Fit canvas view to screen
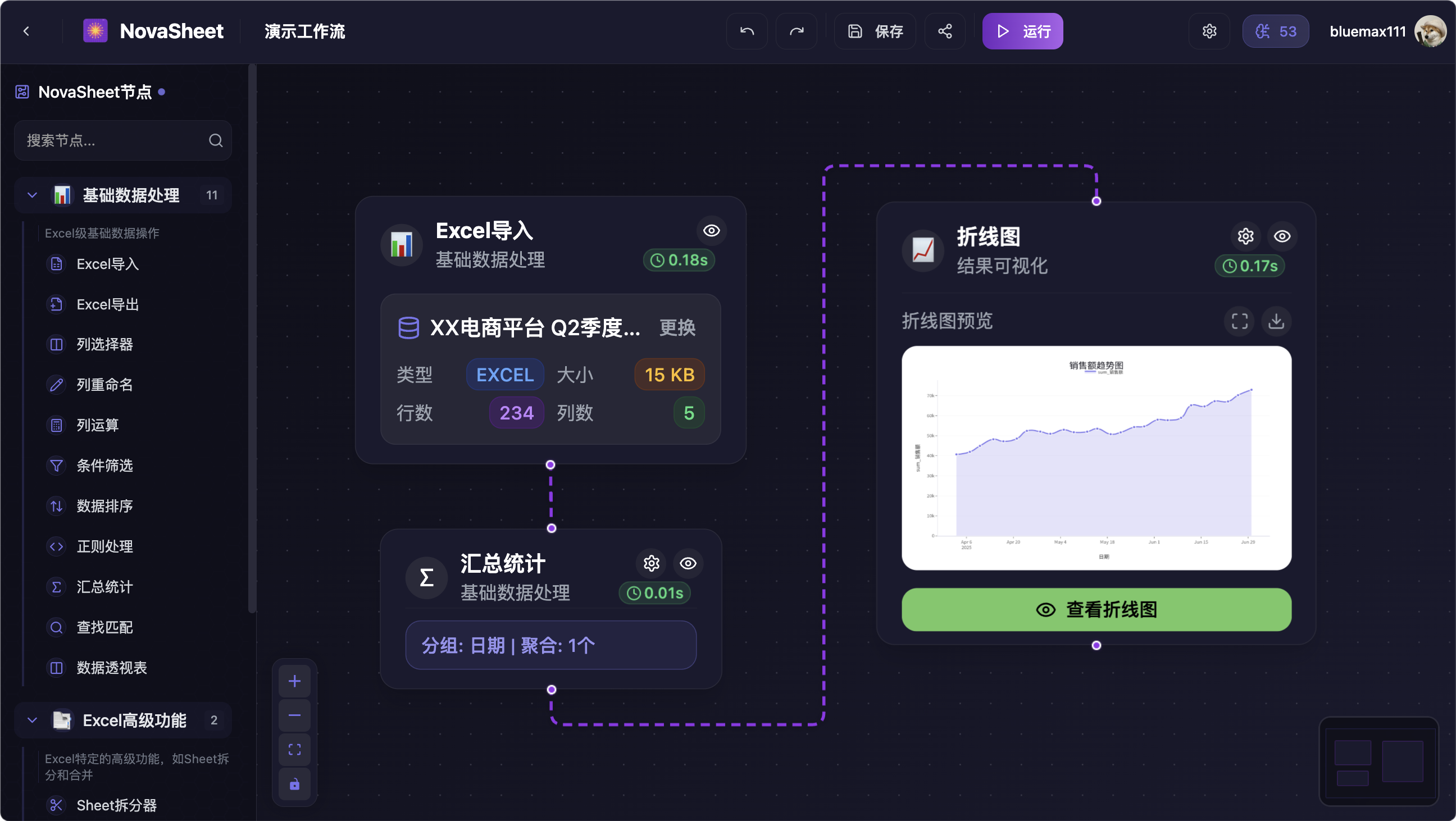The width and height of the screenshot is (1456, 821). [x=294, y=749]
